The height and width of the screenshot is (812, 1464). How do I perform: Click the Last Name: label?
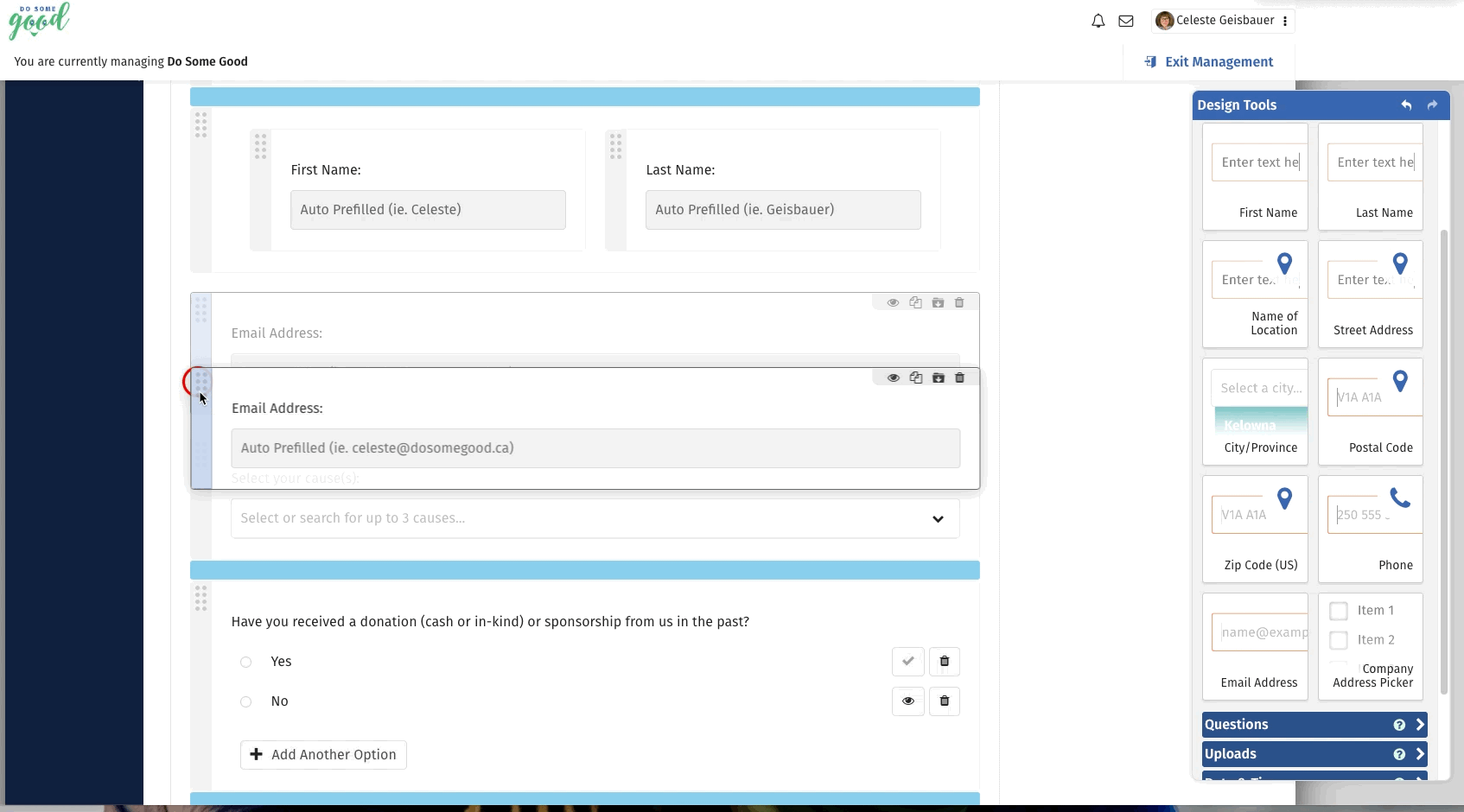coord(680,170)
